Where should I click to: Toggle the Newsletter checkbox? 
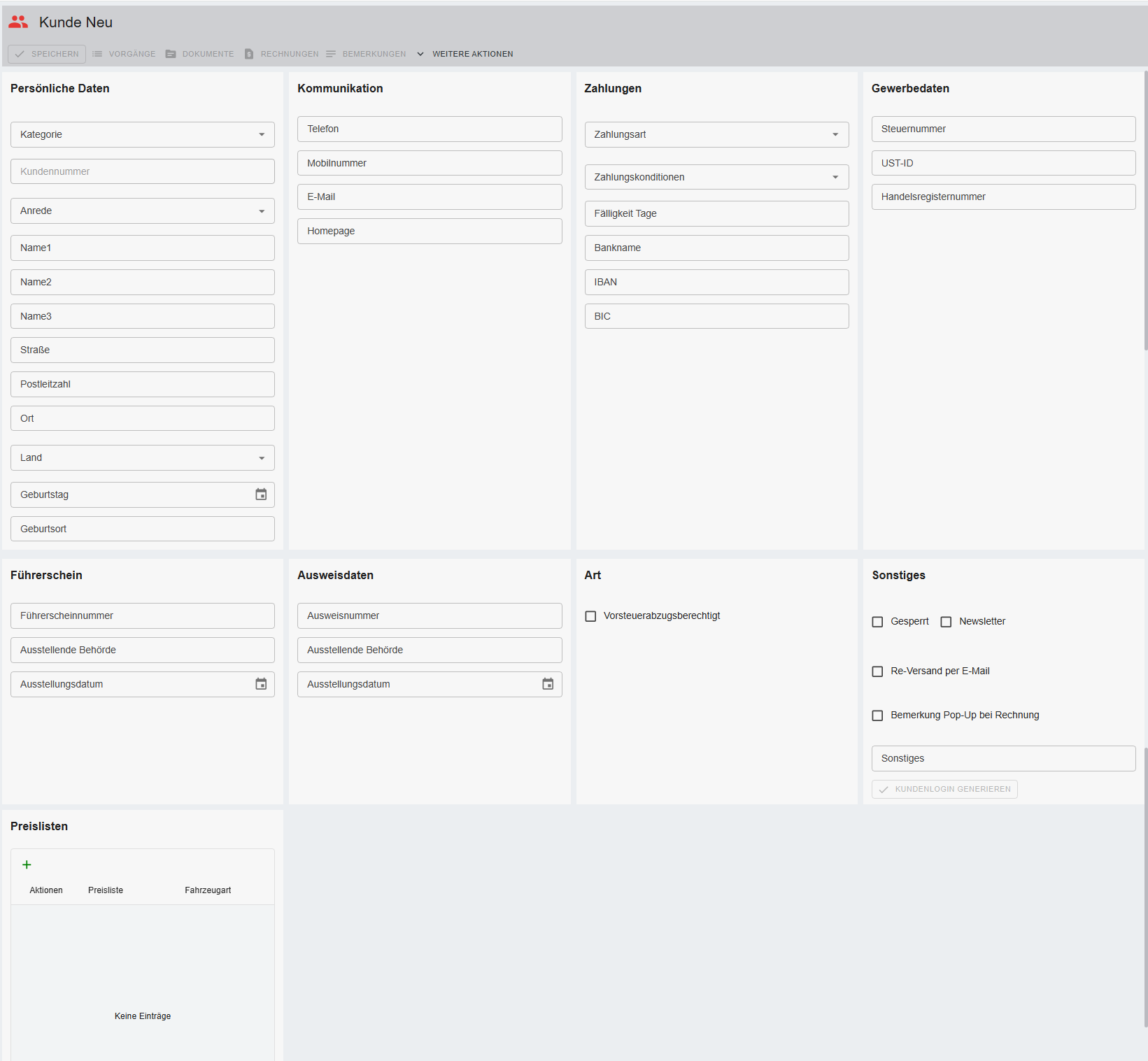coord(946,622)
